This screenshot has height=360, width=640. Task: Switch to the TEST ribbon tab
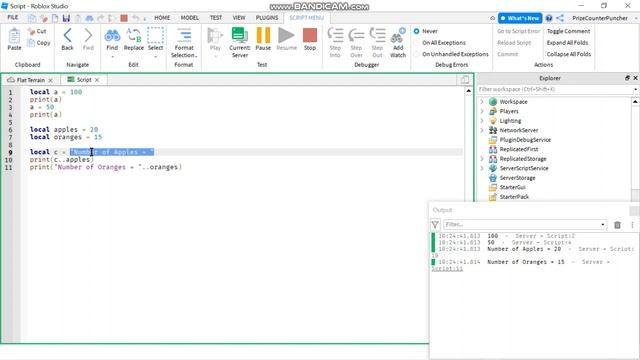tap(216, 18)
